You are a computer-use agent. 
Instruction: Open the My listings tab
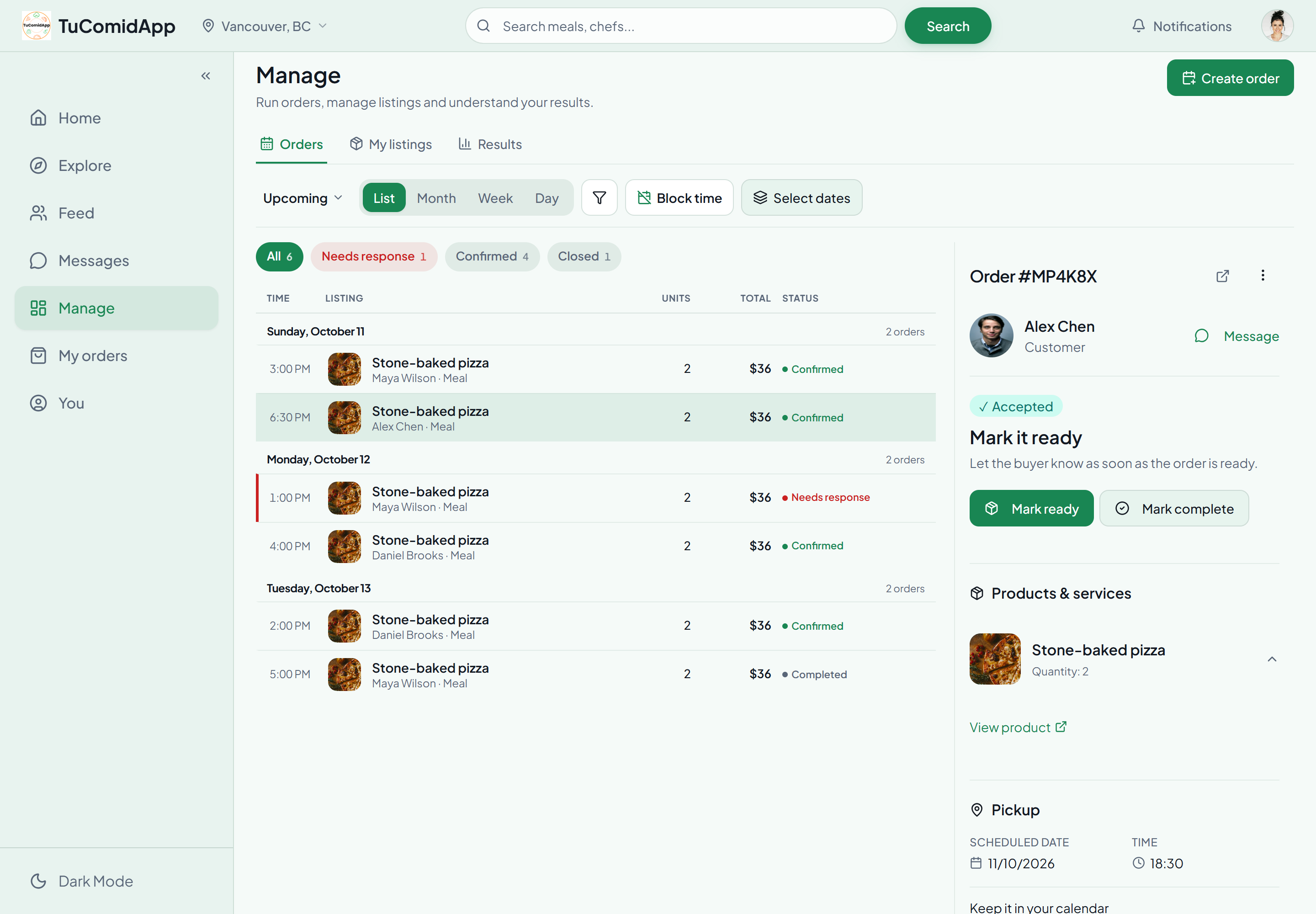coord(391,144)
